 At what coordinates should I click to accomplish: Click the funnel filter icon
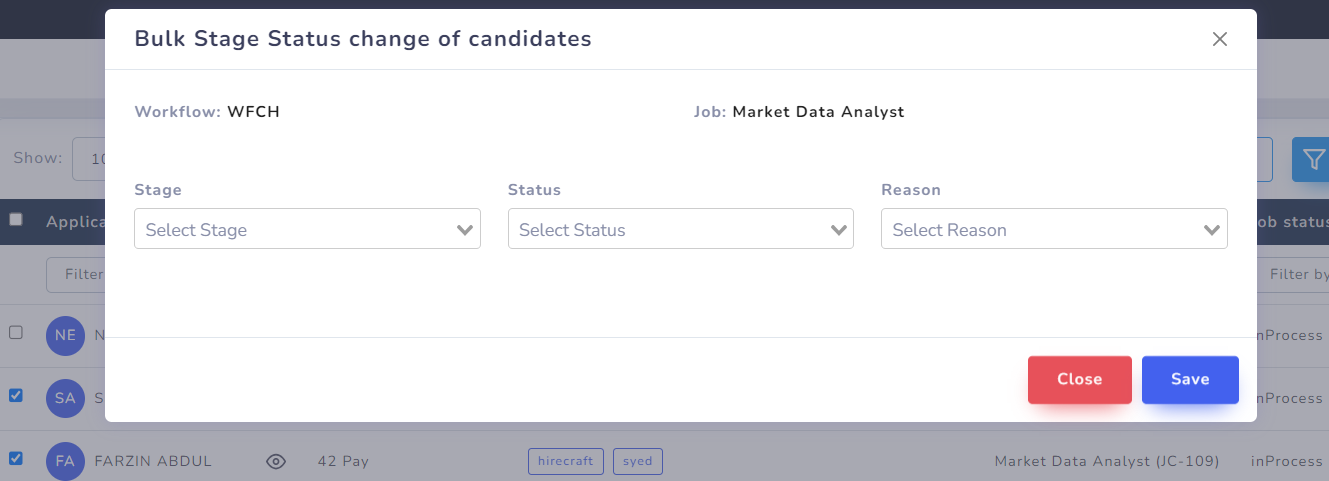pyautogui.click(x=1313, y=159)
